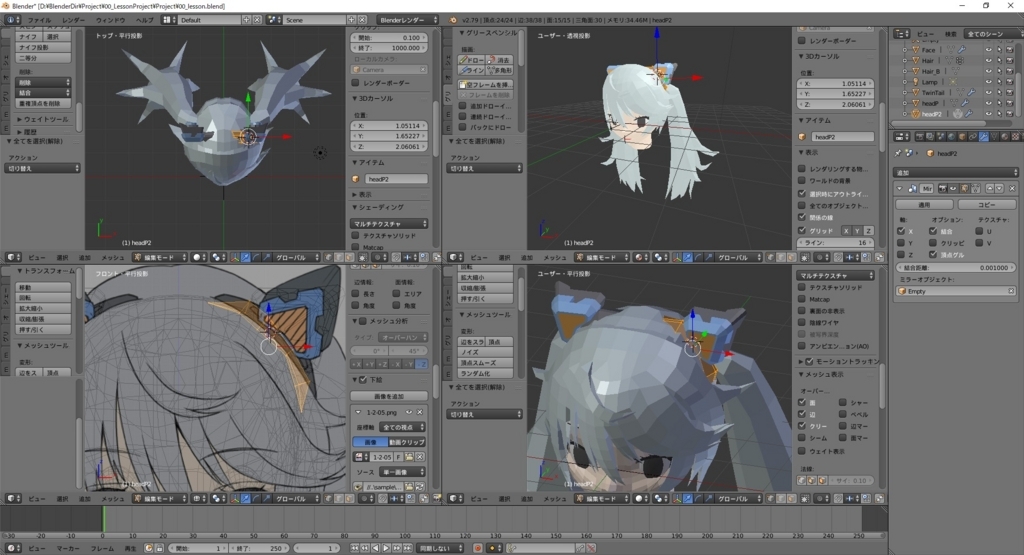The width and height of the screenshot is (1024, 555).
Task: Open the 同期しない sync dropdown in timeline
Action: (x=441, y=548)
